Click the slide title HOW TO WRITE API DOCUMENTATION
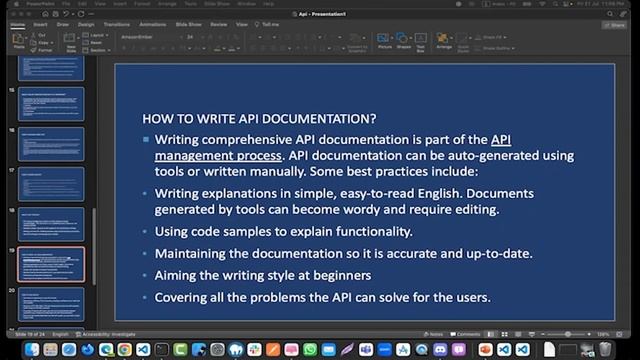 tap(259, 119)
